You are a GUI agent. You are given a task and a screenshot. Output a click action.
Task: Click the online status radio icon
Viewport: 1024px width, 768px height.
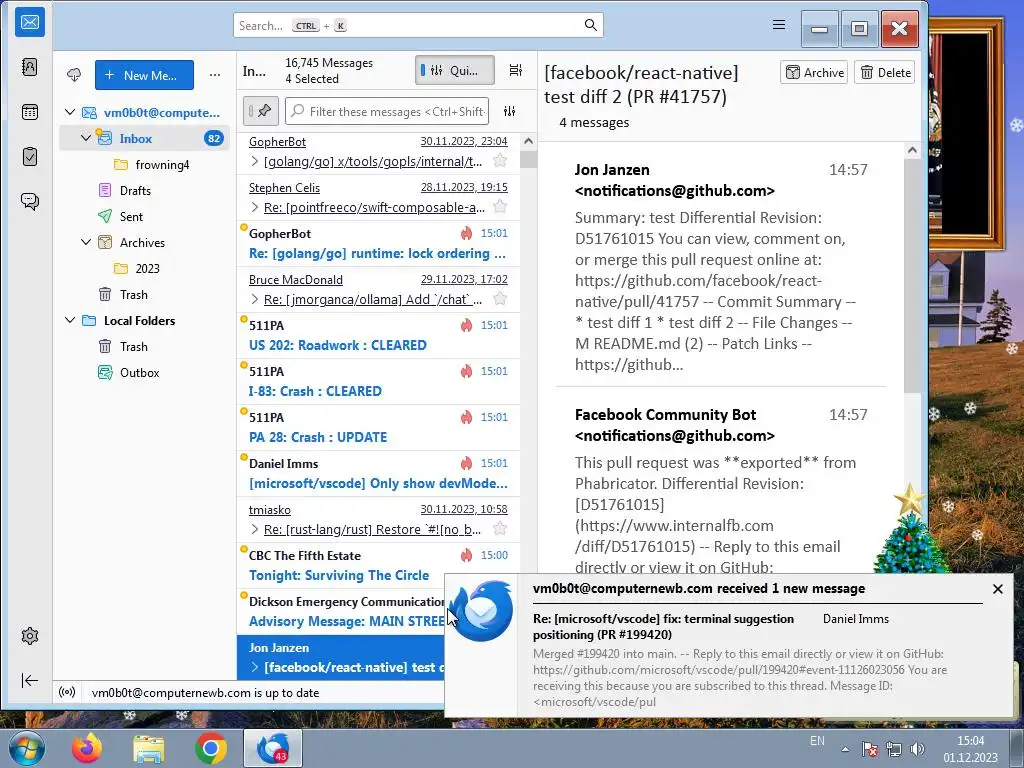pos(67,692)
